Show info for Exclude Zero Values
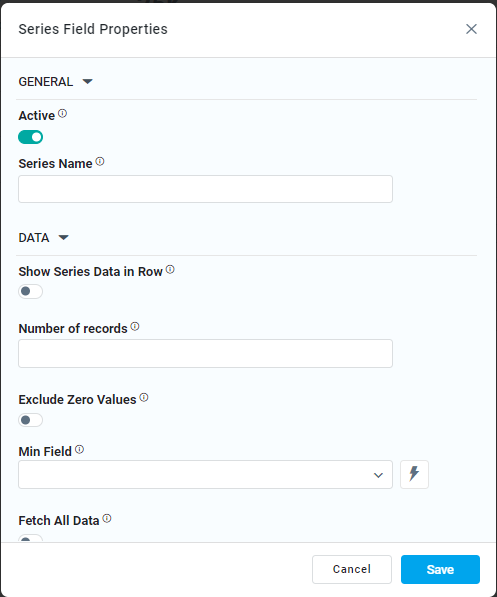Viewport: 497px width, 597px height. click(144, 397)
